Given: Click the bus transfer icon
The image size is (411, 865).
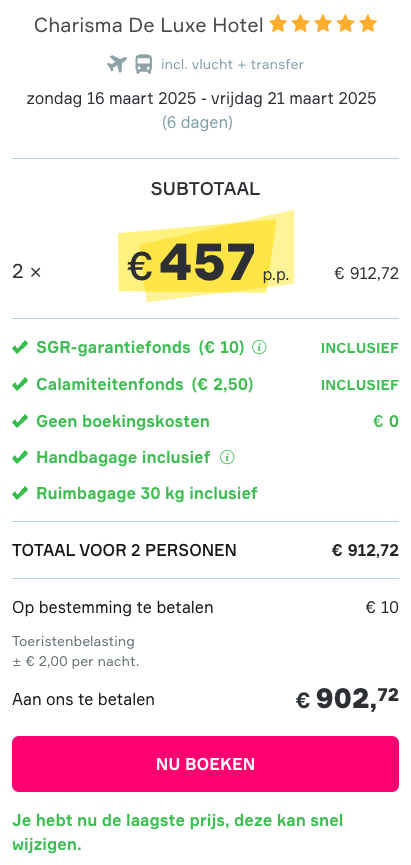Looking at the screenshot, I should pos(143,64).
